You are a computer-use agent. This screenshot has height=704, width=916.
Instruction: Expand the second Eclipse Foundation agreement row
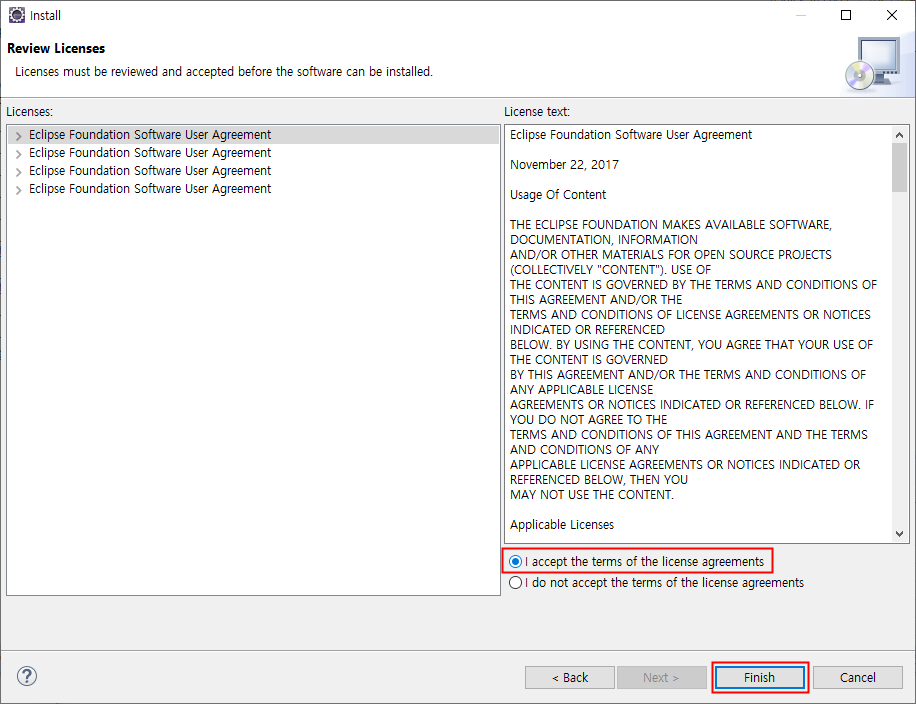click(x=19, y=154)
